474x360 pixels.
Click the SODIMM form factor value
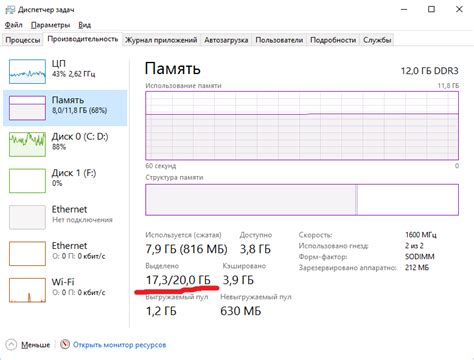pos(420,257)
